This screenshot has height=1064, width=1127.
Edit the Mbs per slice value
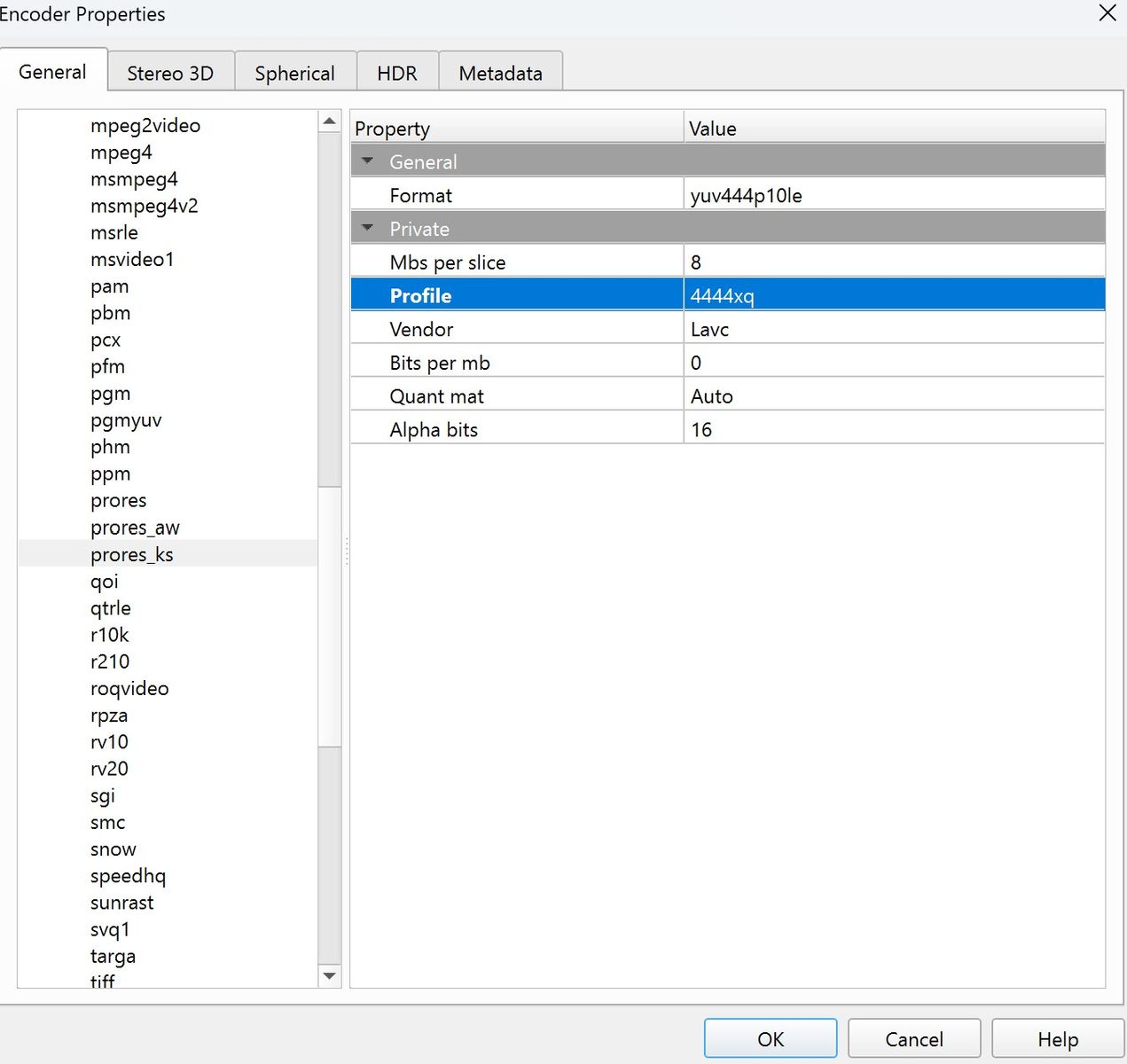tap(893, 262)
